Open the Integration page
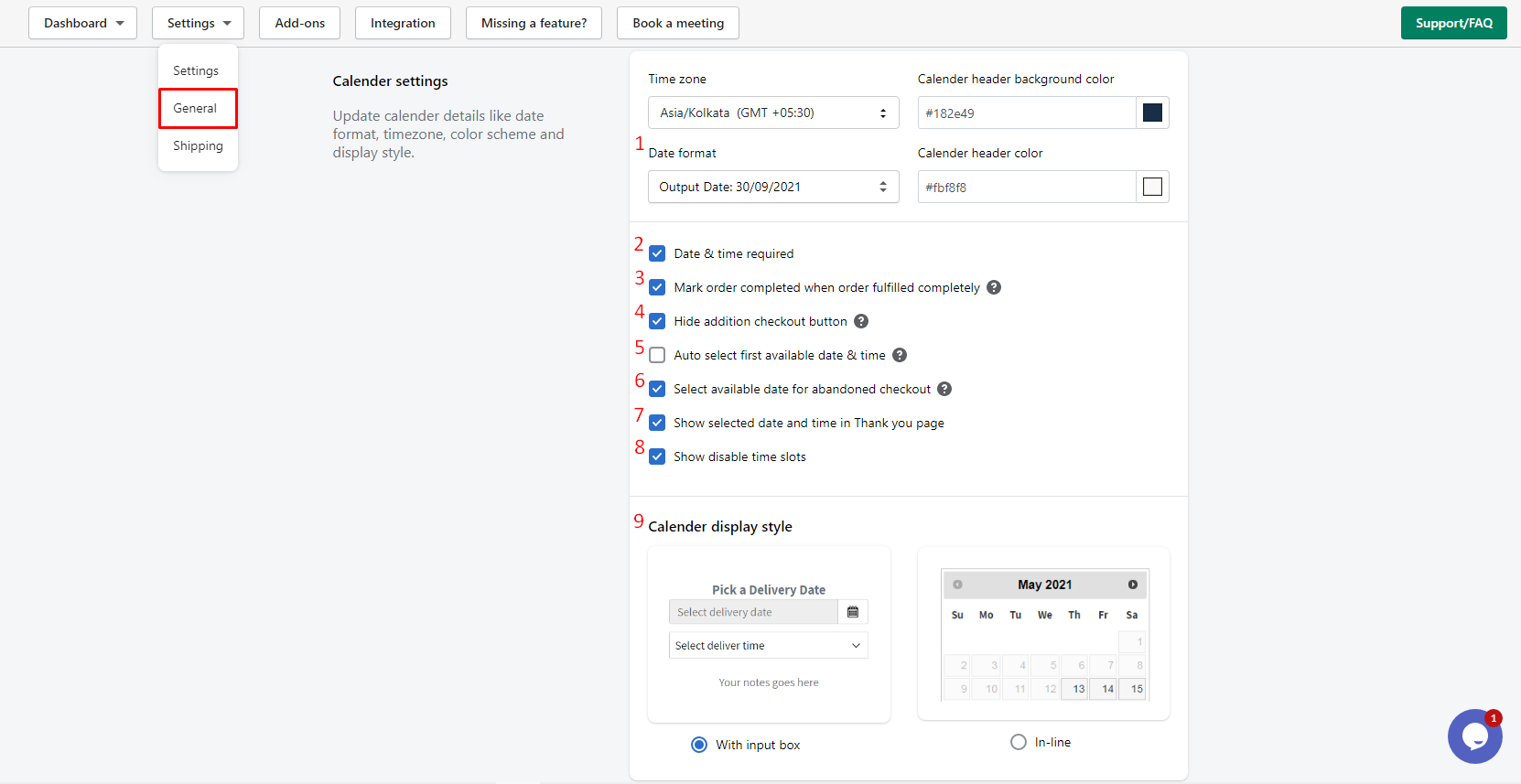Screen dimensions: 1521x784 [403, 23]
